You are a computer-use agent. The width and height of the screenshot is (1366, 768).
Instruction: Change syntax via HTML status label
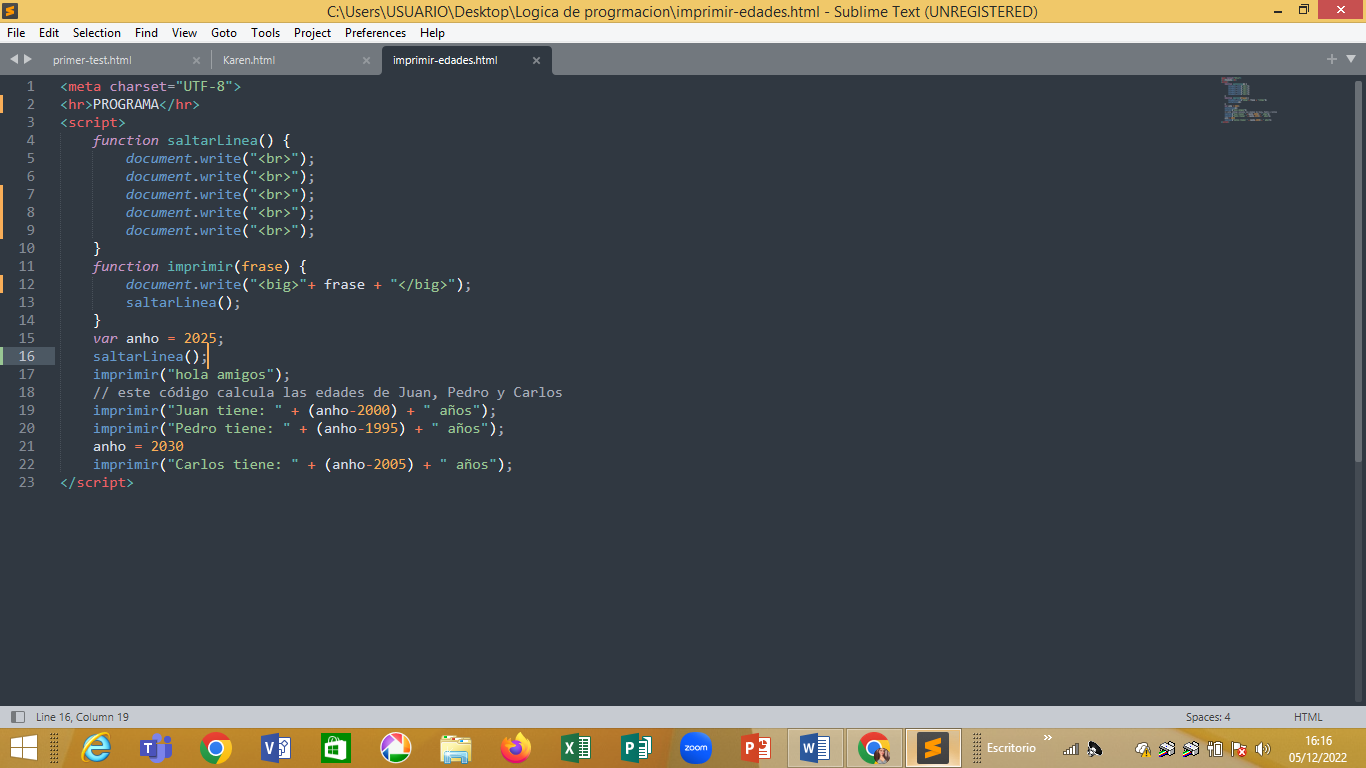click(1308, 717)
